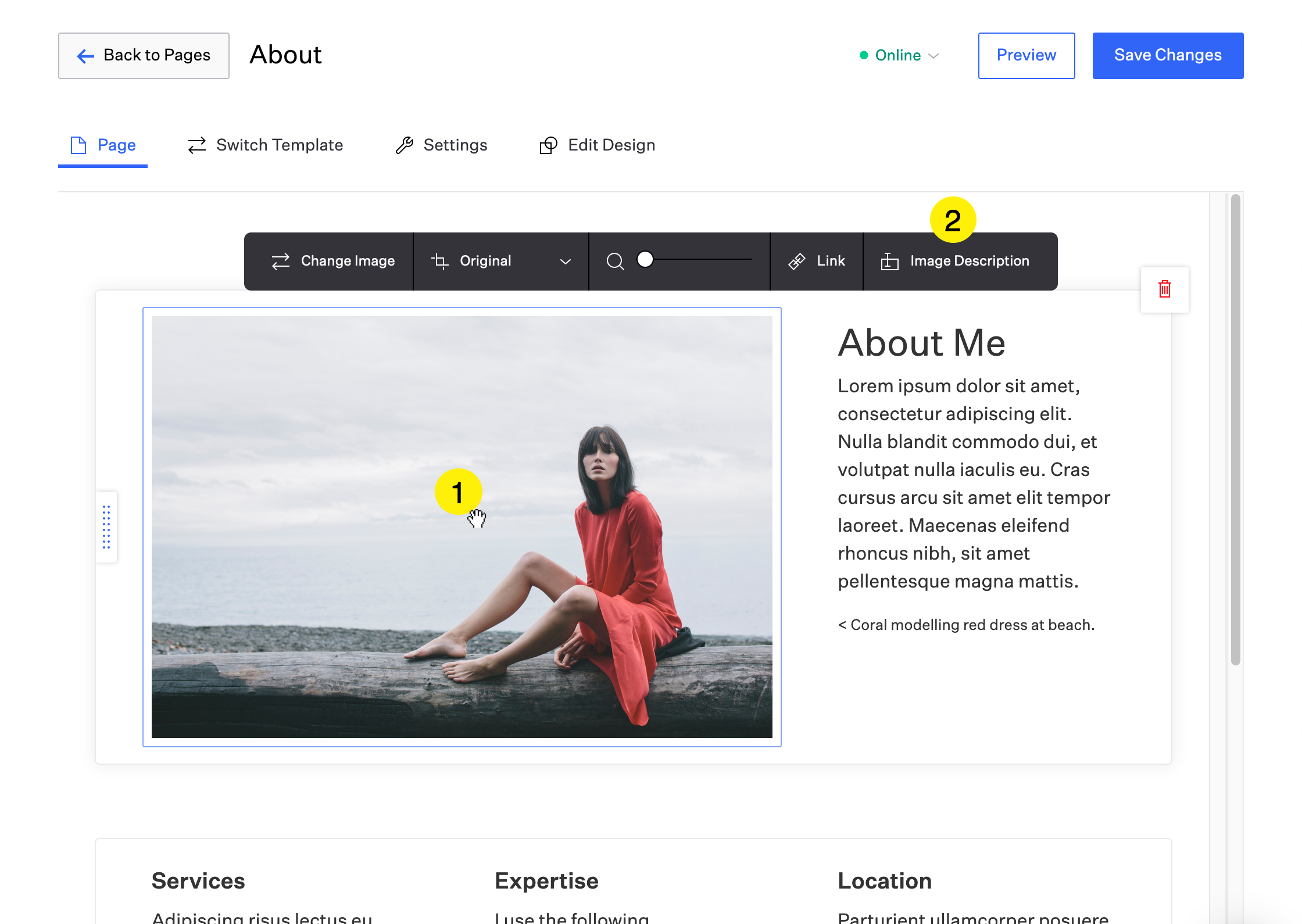Click the link chain icon
The image size is (1302, 924).
pos(797,262)
